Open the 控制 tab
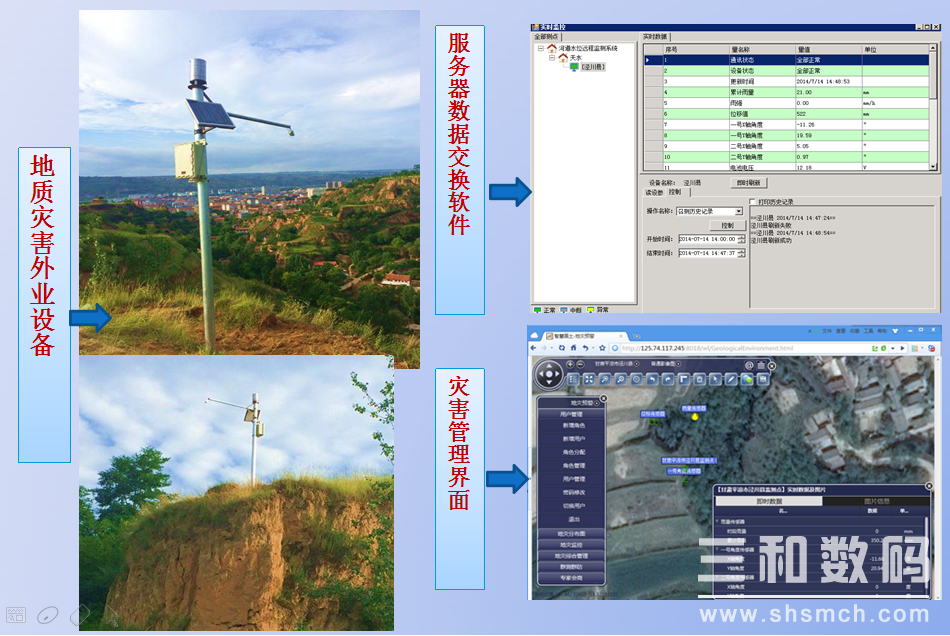The height and width of the screenshot is (636, 950). tap(675, 192)
